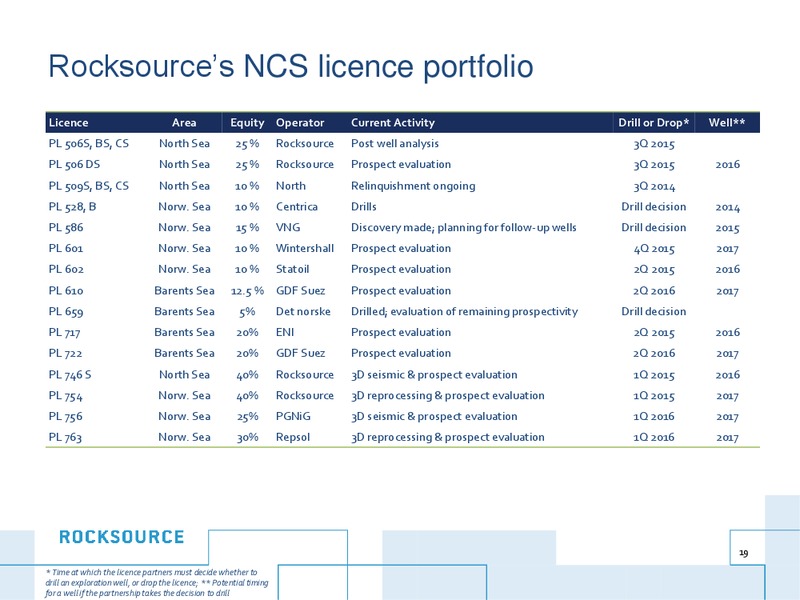Viewport: 800px width, 600px height.
Task: Click the "Operator" column header
Action: [300, 123]
